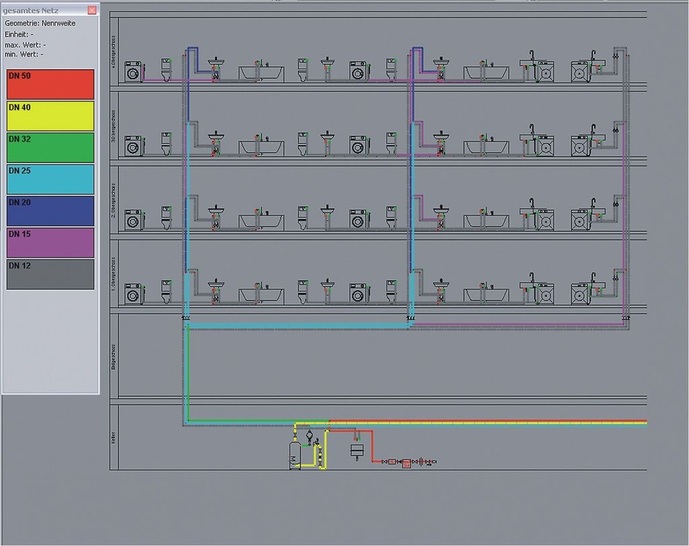Click the top-right washing machine under the sink
Viewport: 689px width, 546px height.
[x=580, y=72]
